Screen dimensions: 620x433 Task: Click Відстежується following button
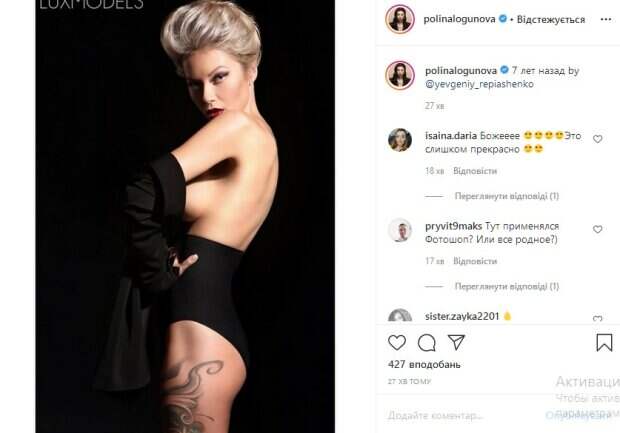[x=551, y=19]
